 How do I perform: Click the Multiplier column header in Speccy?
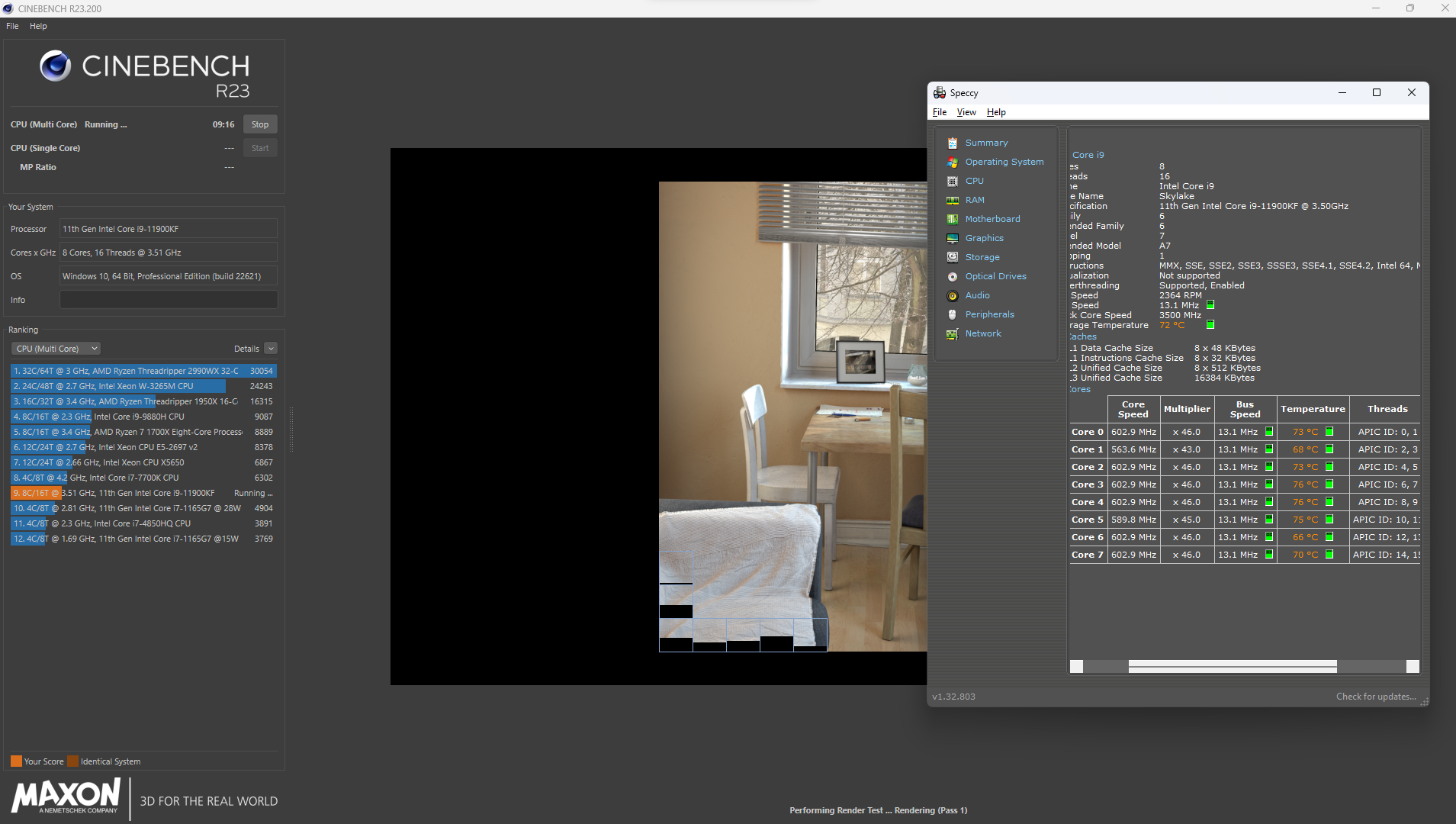tap(1187, 409)
